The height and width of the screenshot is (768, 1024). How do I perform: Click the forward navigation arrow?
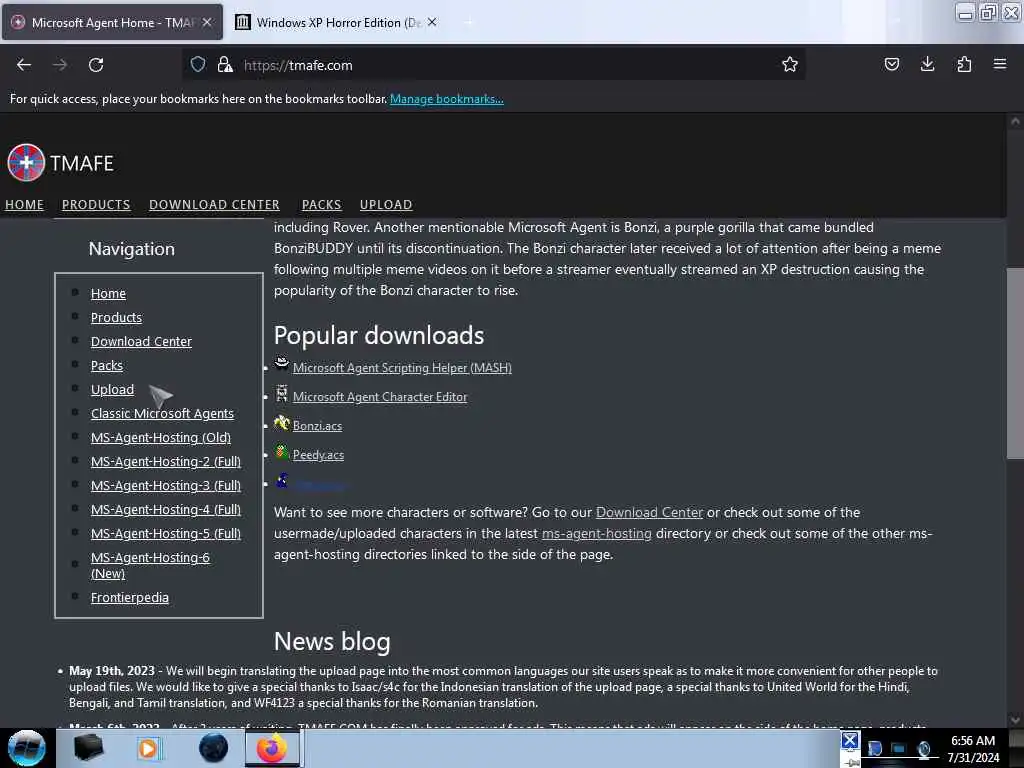point(60,65)
